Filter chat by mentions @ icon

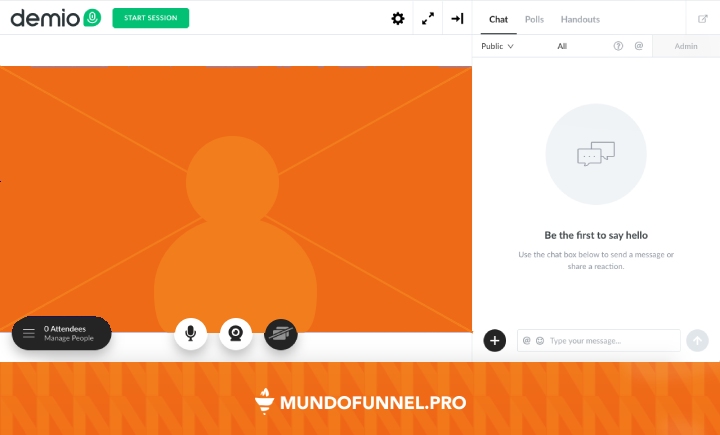point(639,46)
